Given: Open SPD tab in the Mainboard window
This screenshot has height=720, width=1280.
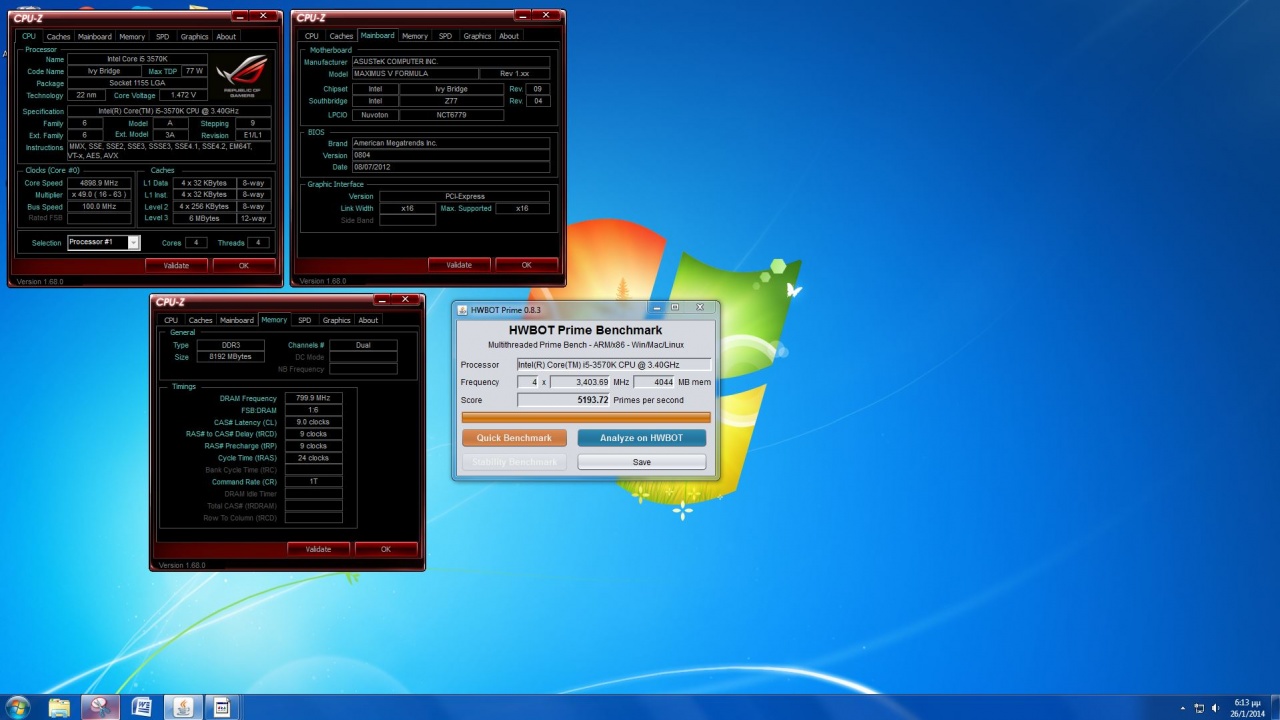Looking at the screenshot, I should pos(445,36).
